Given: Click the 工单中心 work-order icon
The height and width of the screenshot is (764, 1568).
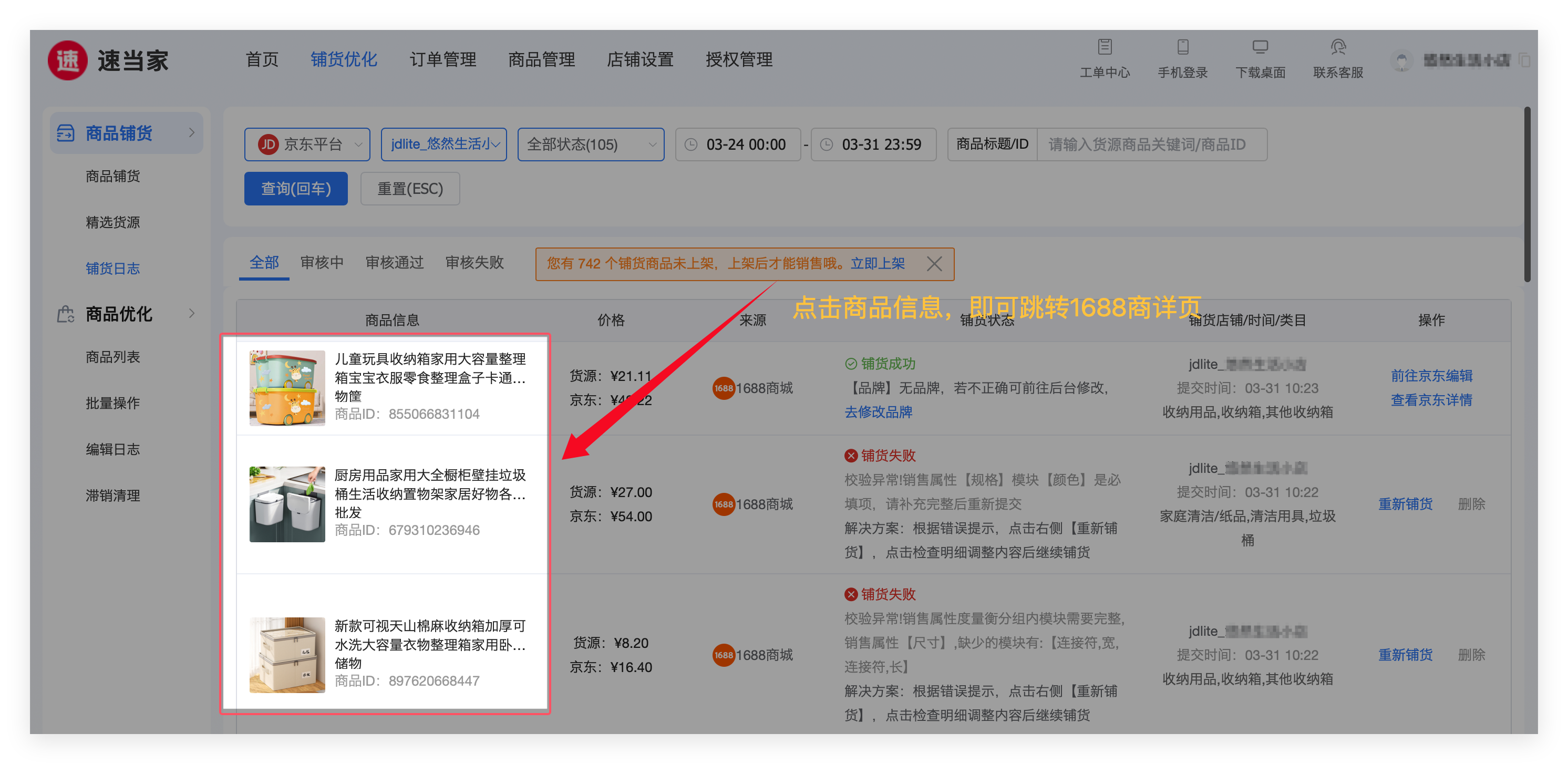Looking at the screenshot, I should pos(1105,47).
